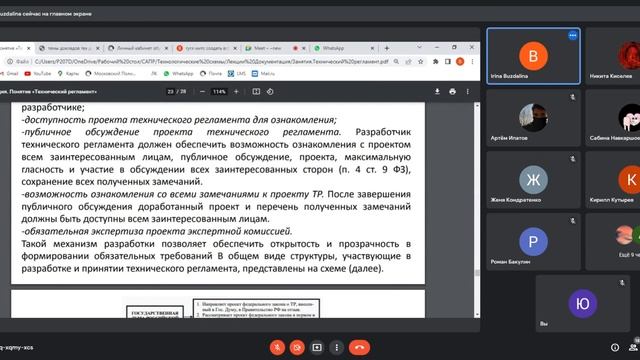Open the WhatsApp bookmark
This screenshot has height=360, width=640.
178,73
